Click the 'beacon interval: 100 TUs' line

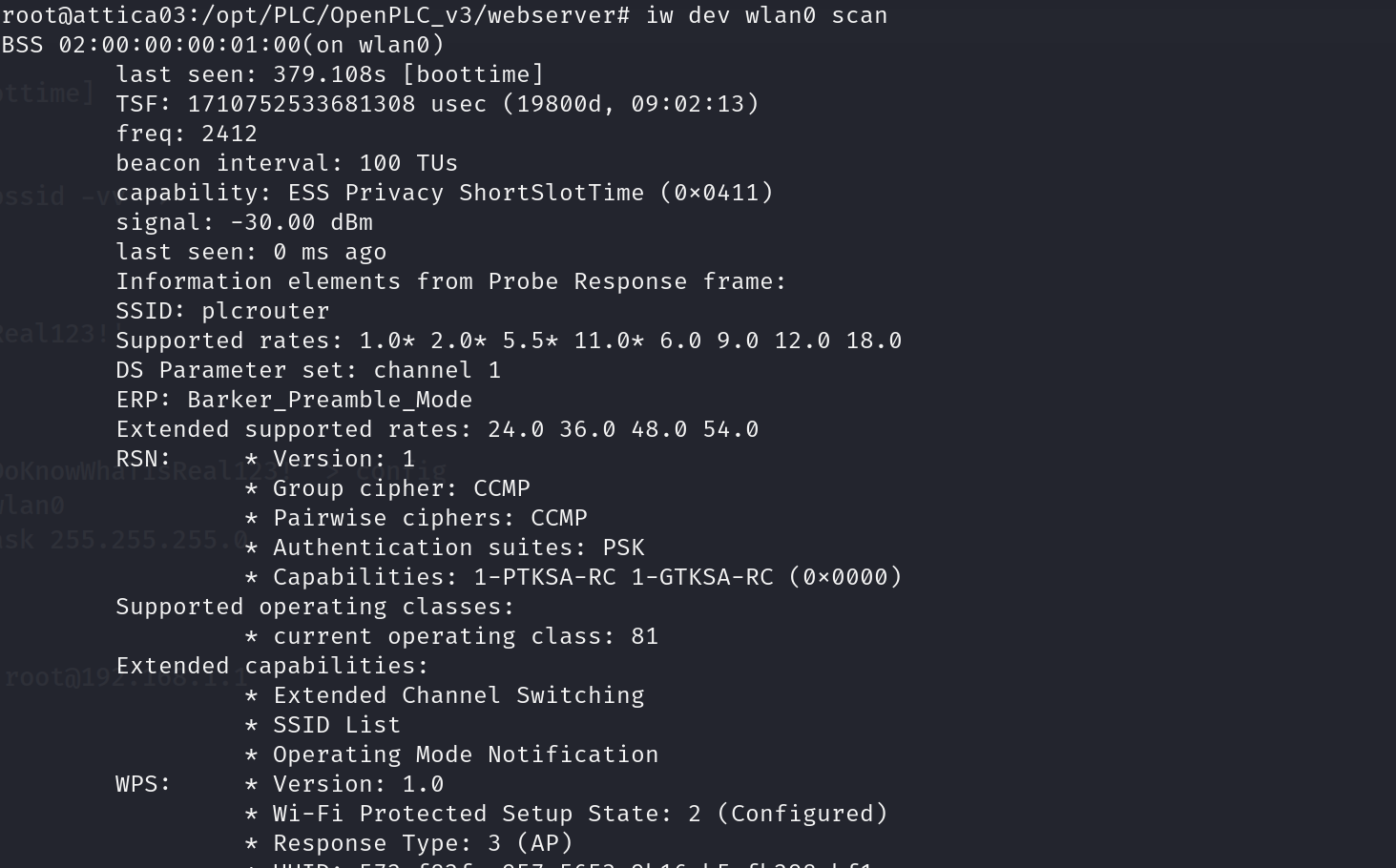point(286,163)
